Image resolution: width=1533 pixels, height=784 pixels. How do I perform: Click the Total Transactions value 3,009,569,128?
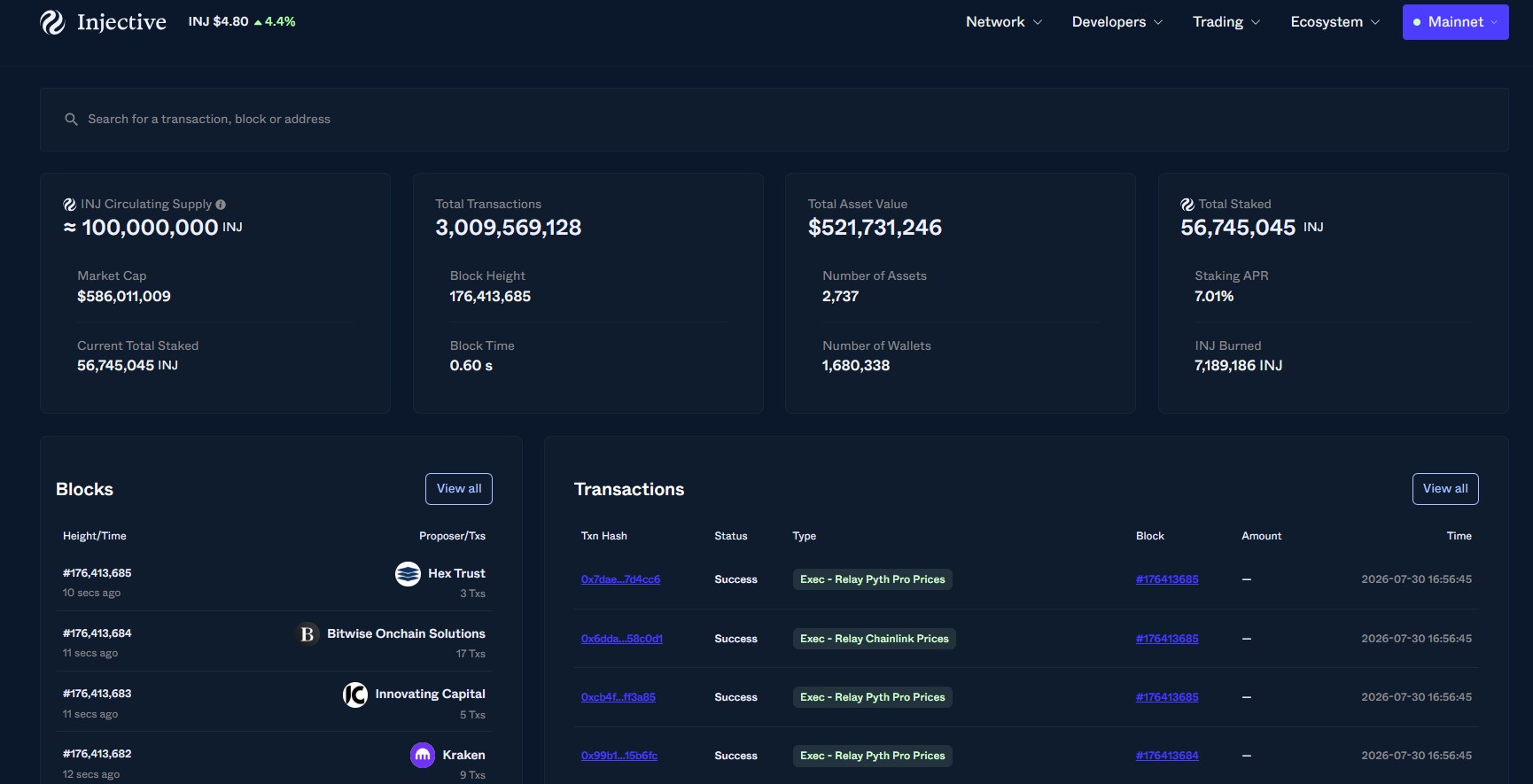[x=509, y=228]
